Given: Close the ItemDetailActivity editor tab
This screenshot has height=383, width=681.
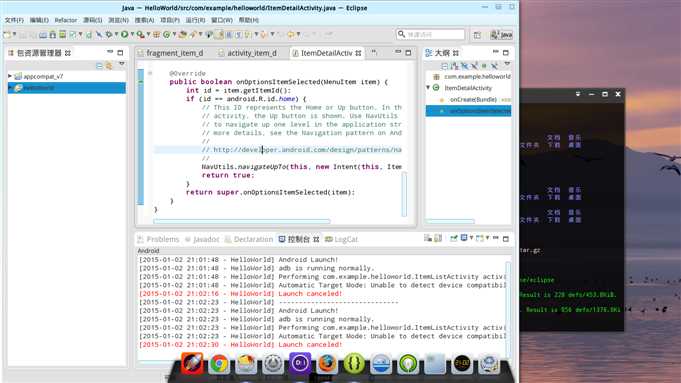Looking at the screenshot, I should point(358,53).
